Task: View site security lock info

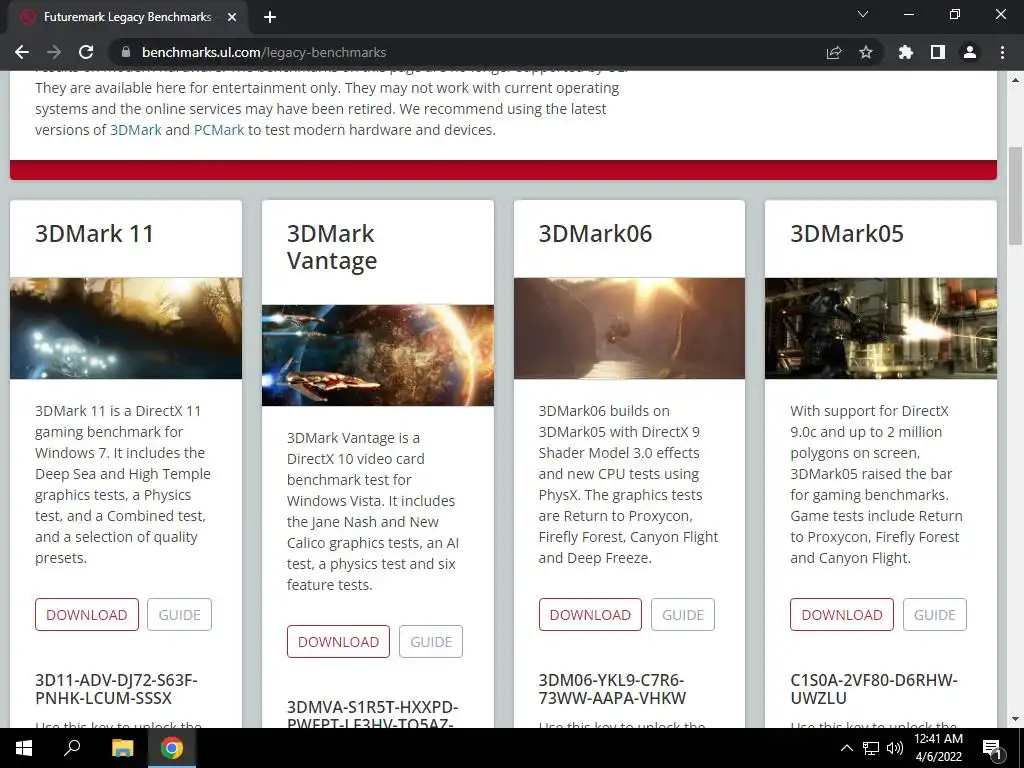Action: tap(126, 52)
